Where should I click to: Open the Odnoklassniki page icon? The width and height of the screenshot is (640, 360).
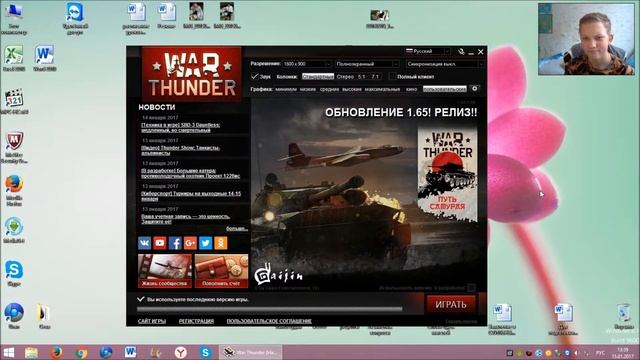(221, 243)
